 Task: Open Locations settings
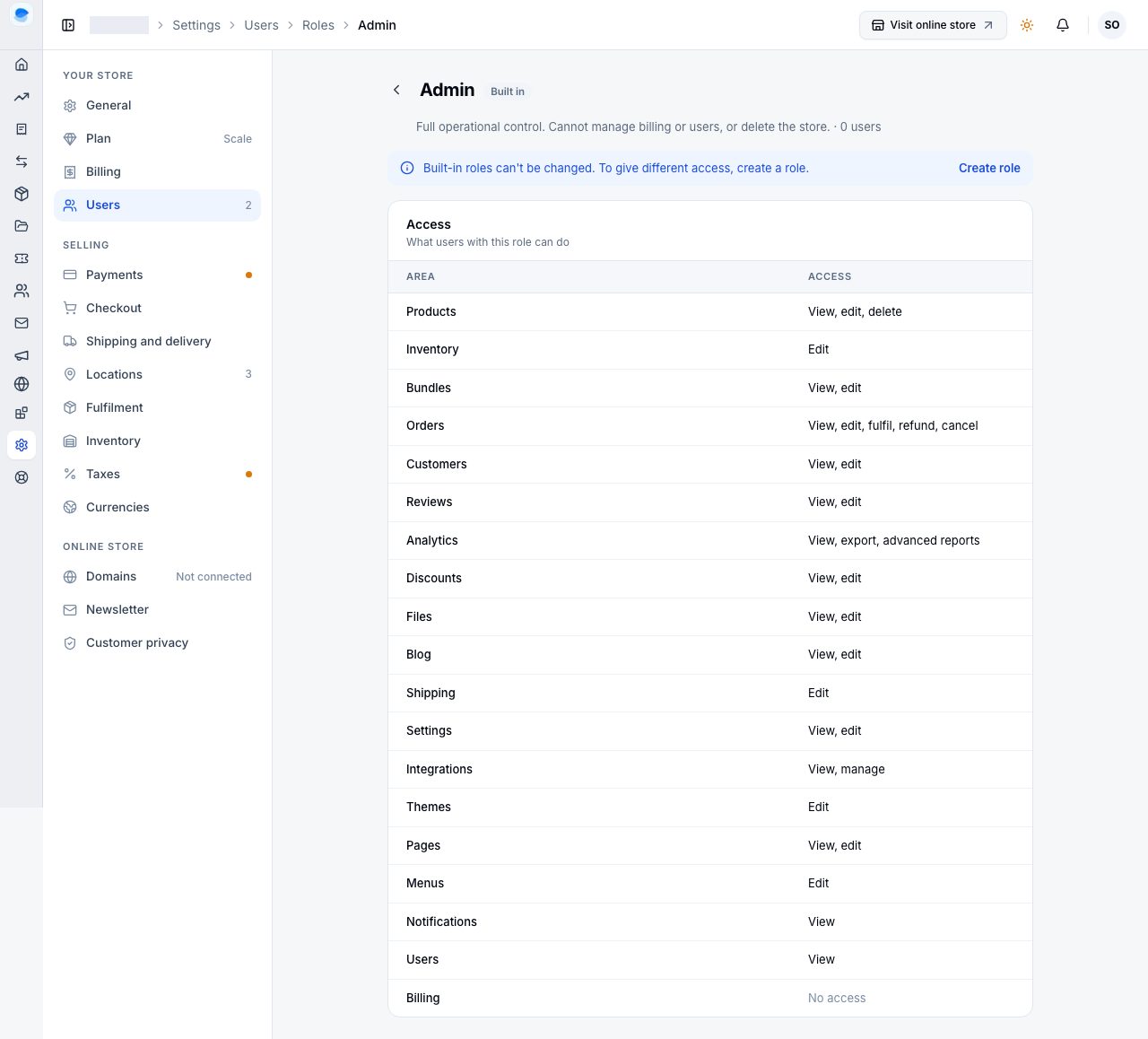[x=157, y=375]
